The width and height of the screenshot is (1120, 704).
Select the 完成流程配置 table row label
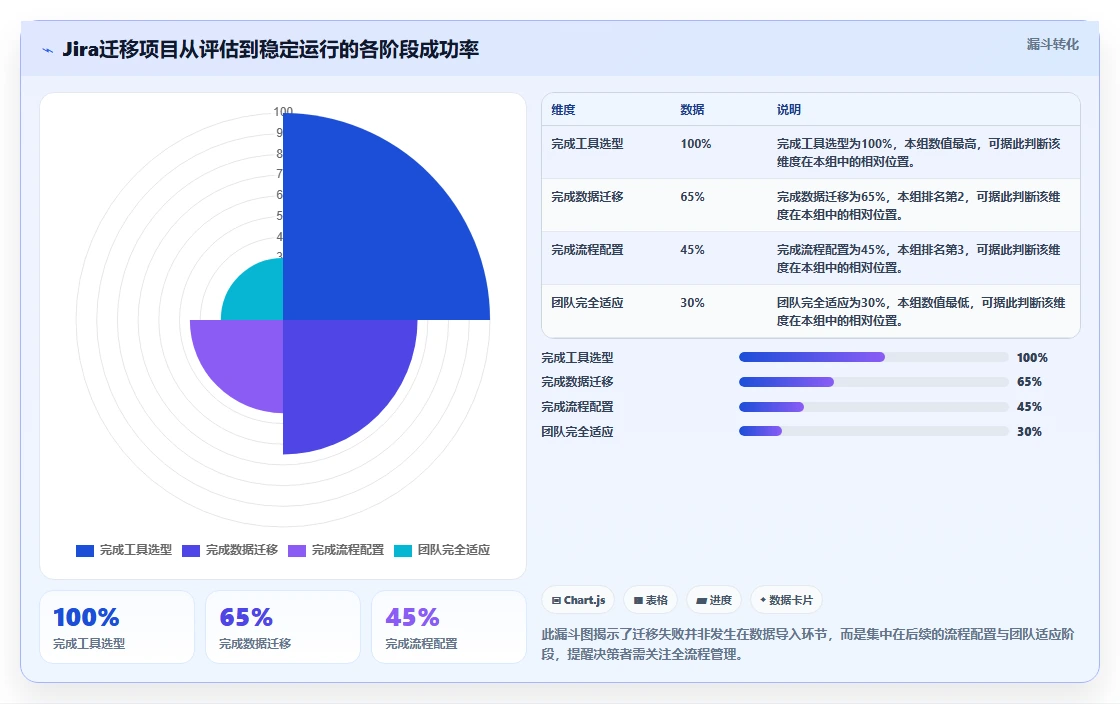click(587, 250)
